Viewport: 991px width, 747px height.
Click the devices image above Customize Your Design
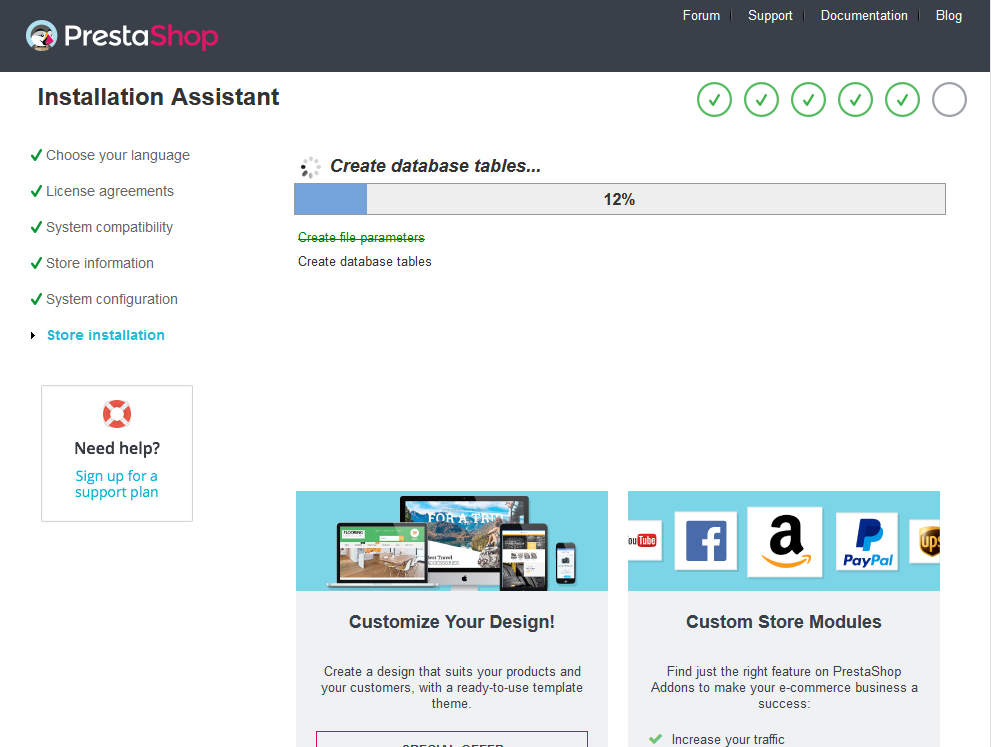452,541
